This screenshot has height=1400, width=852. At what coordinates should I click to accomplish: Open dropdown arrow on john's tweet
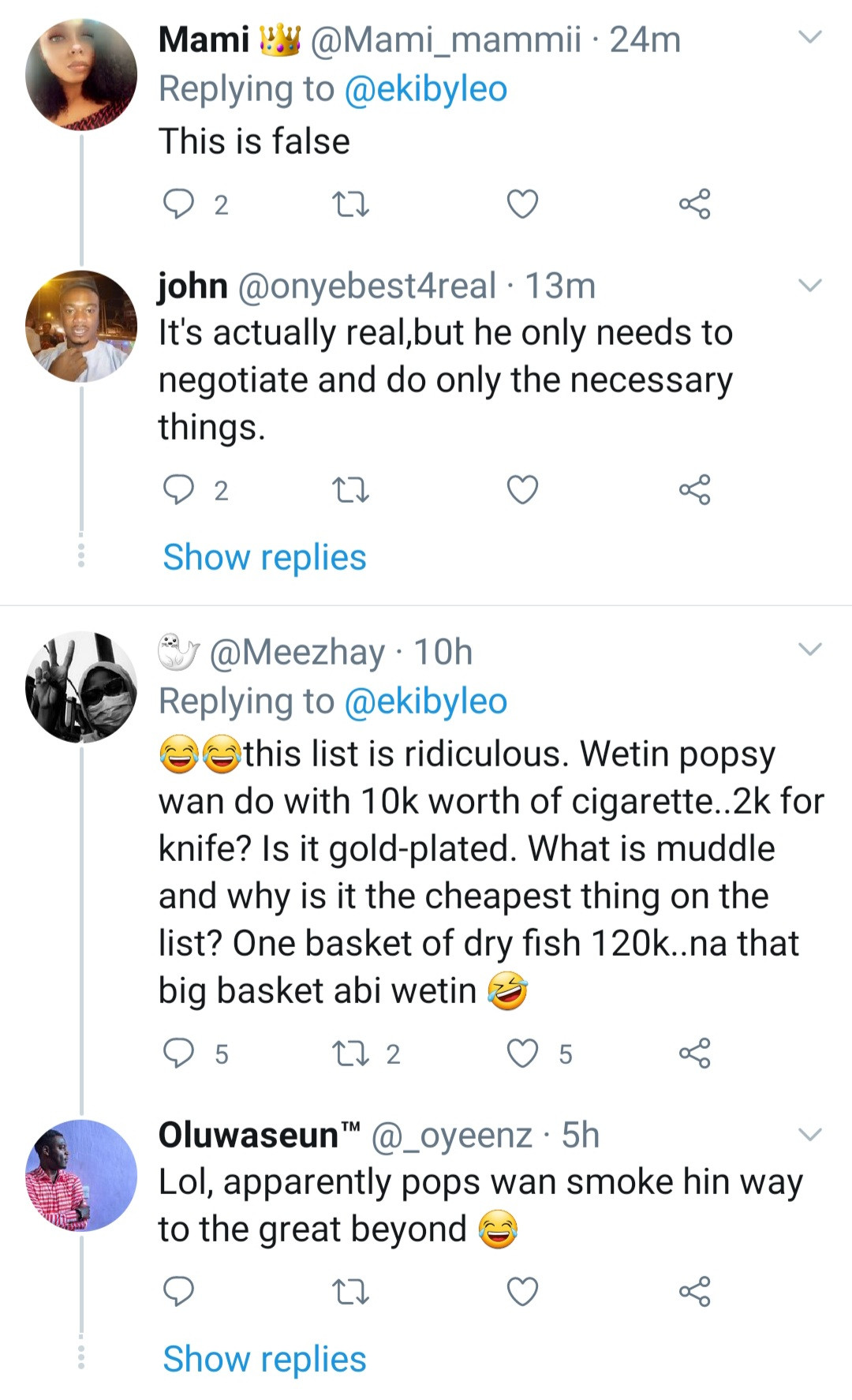click(810, 285)
